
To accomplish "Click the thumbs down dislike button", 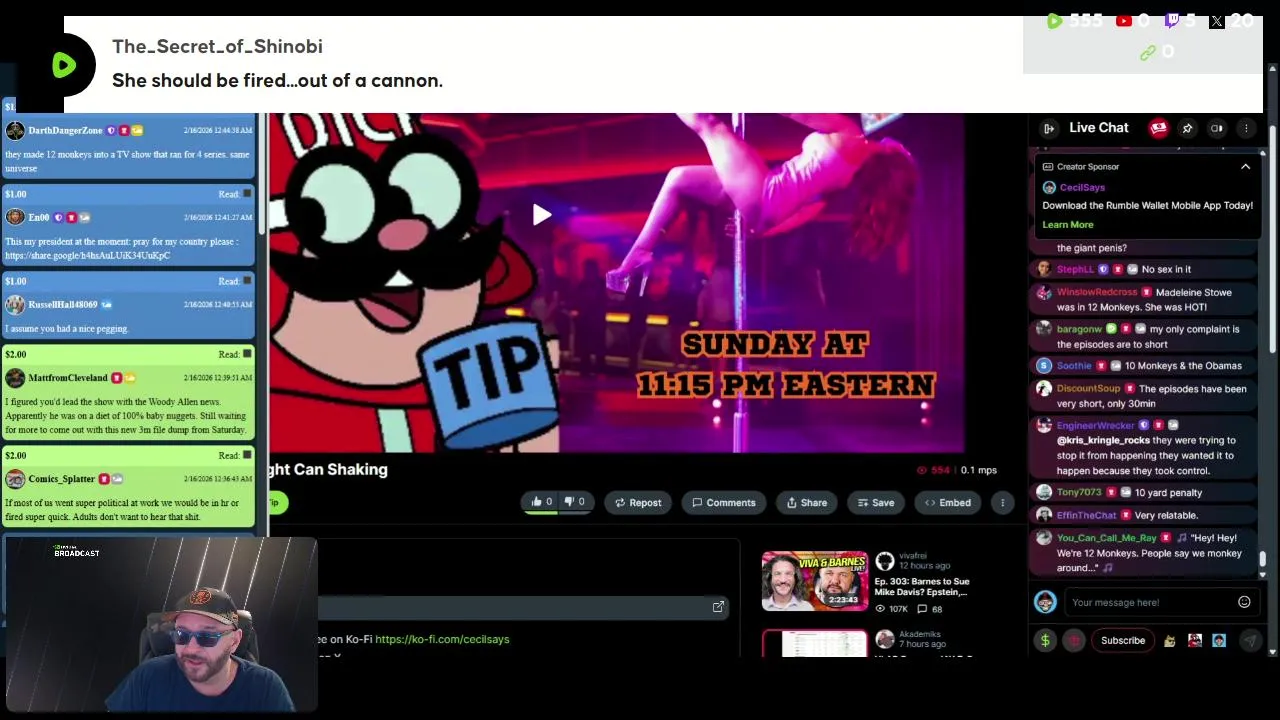I will click(x=574, y=502).
